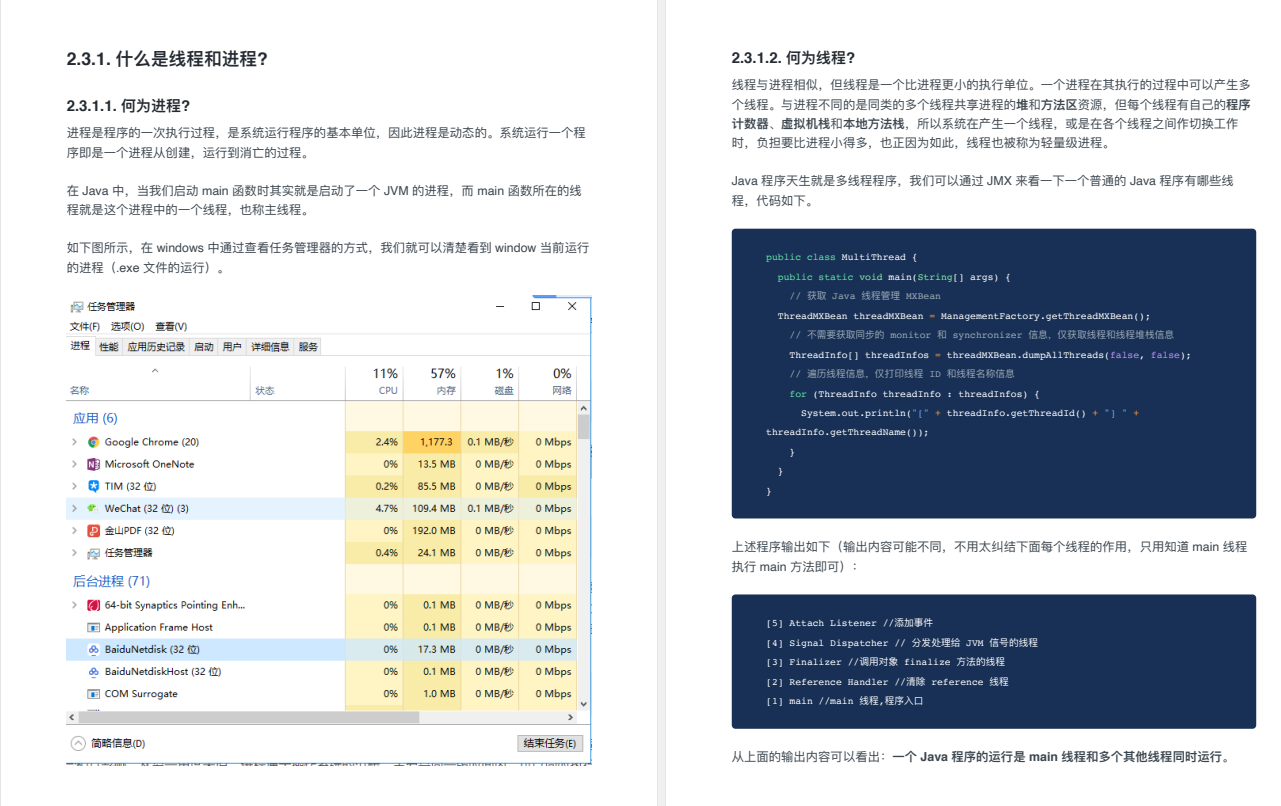Click heading 2.3.1.2. 何为线程?
This screenshot has height=806, width=1281.
[793, 57]
